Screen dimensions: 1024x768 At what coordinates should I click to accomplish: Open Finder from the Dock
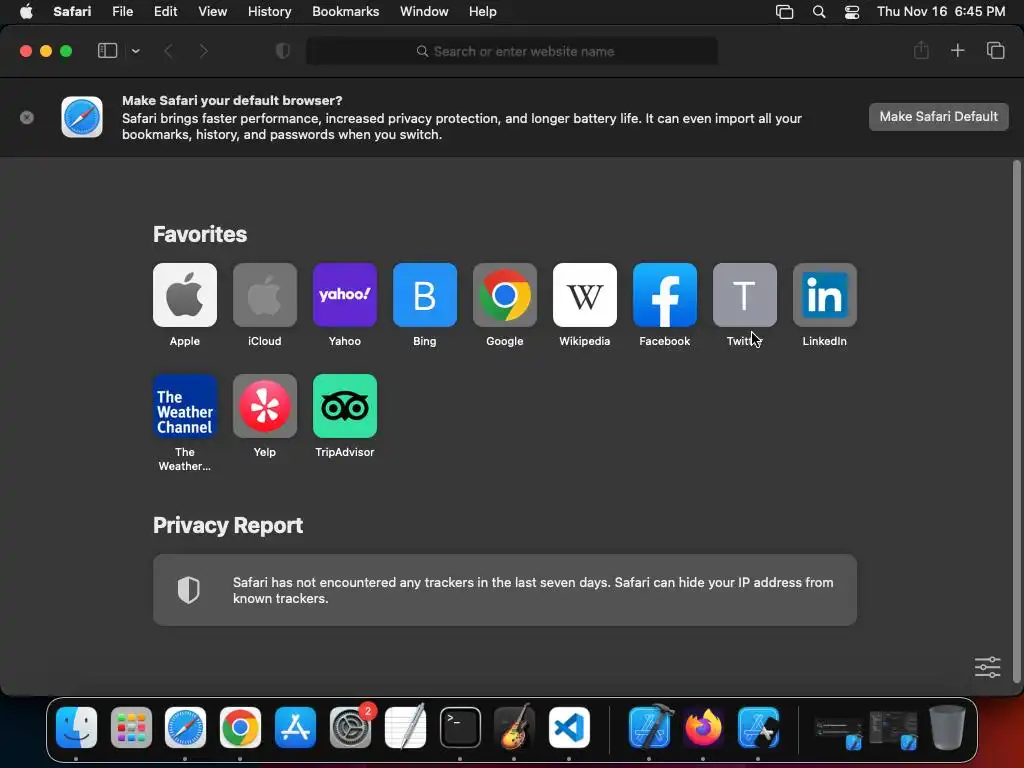76,727
